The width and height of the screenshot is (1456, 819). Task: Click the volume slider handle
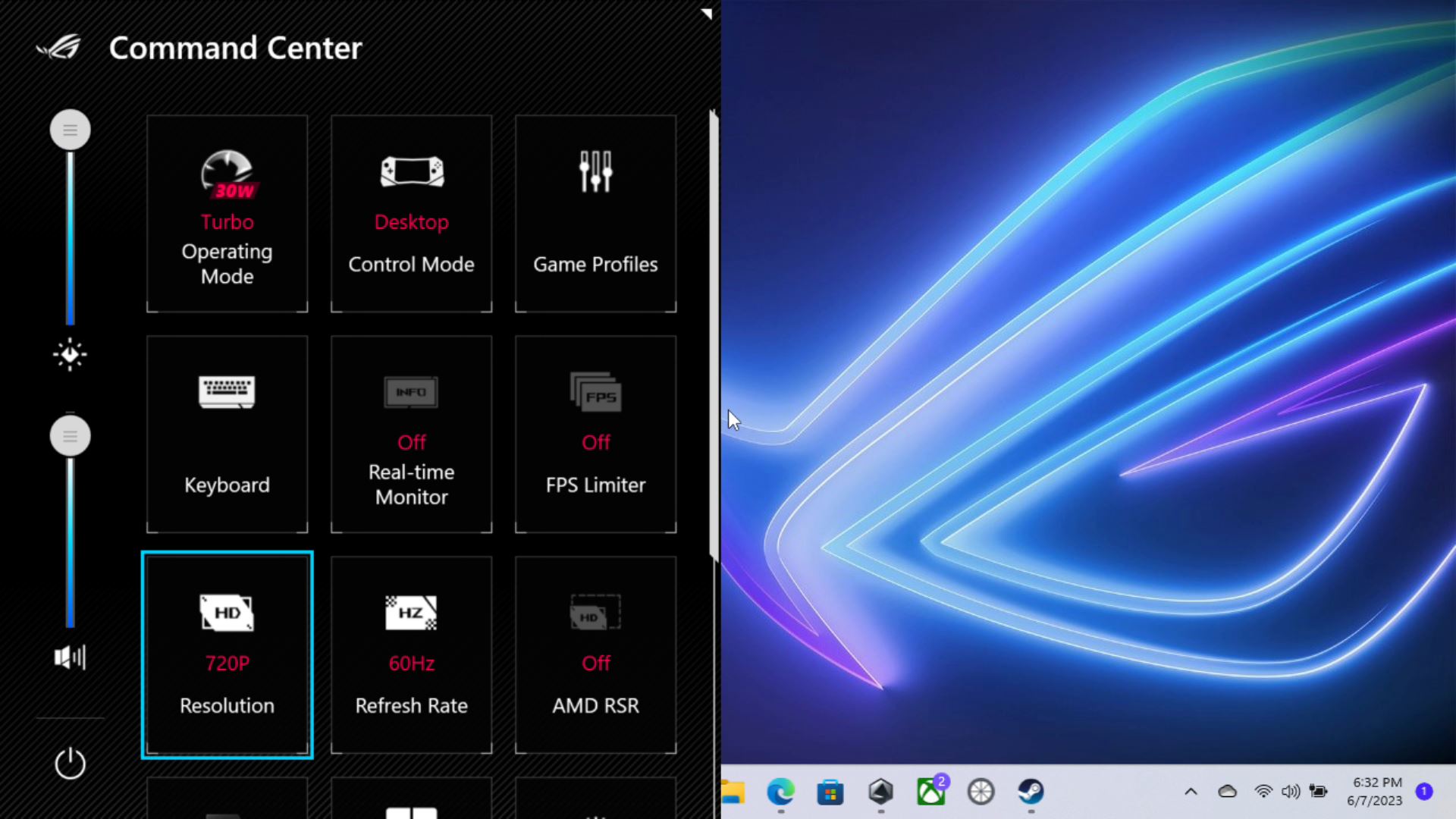(70, 436)
